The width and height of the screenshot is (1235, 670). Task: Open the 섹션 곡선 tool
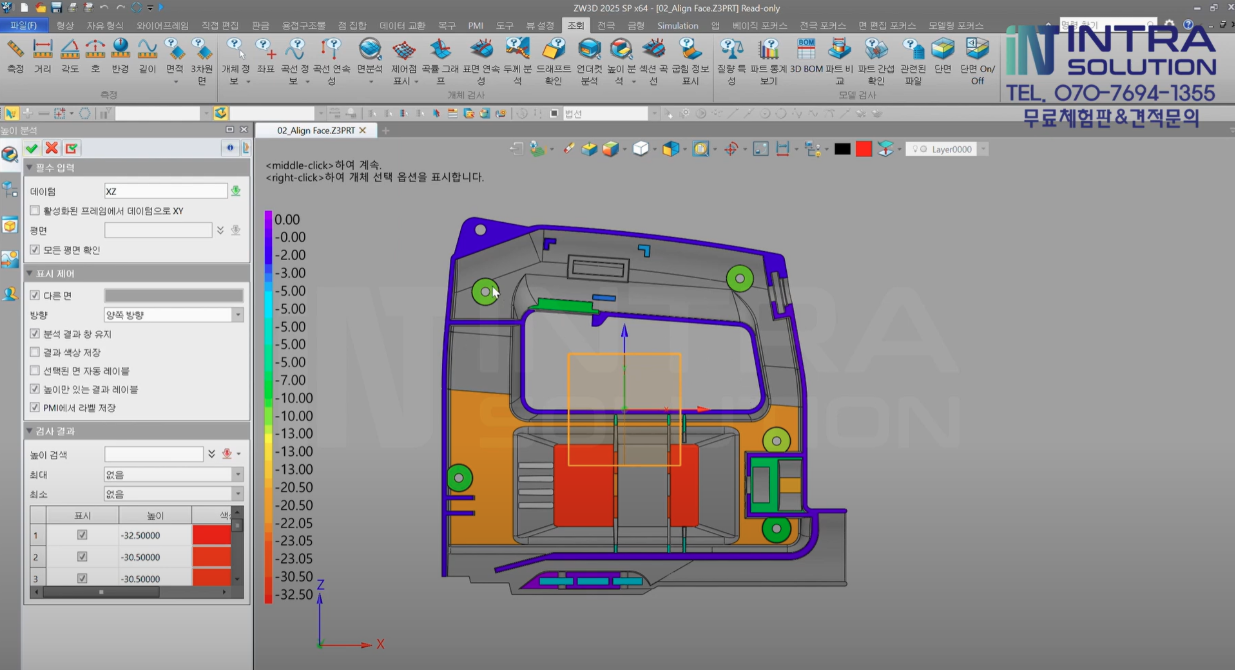[x=655, y=60]
